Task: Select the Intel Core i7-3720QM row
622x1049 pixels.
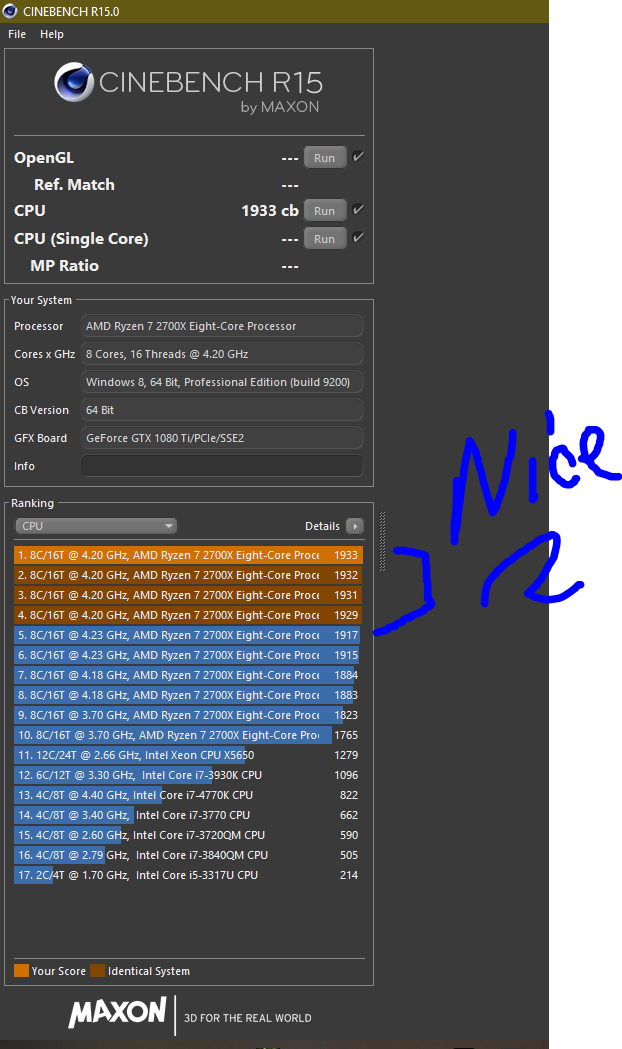Action: click(189, 836)
